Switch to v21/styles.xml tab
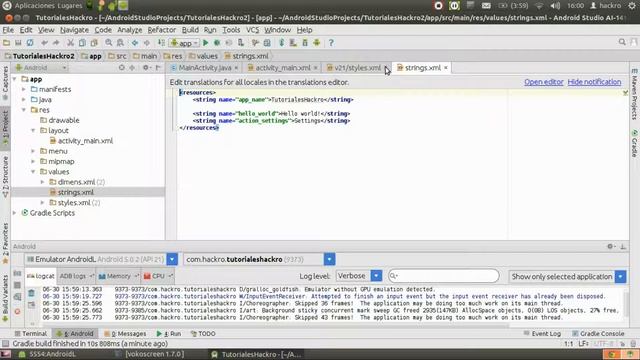640x360 pixels. click(357, 68)
